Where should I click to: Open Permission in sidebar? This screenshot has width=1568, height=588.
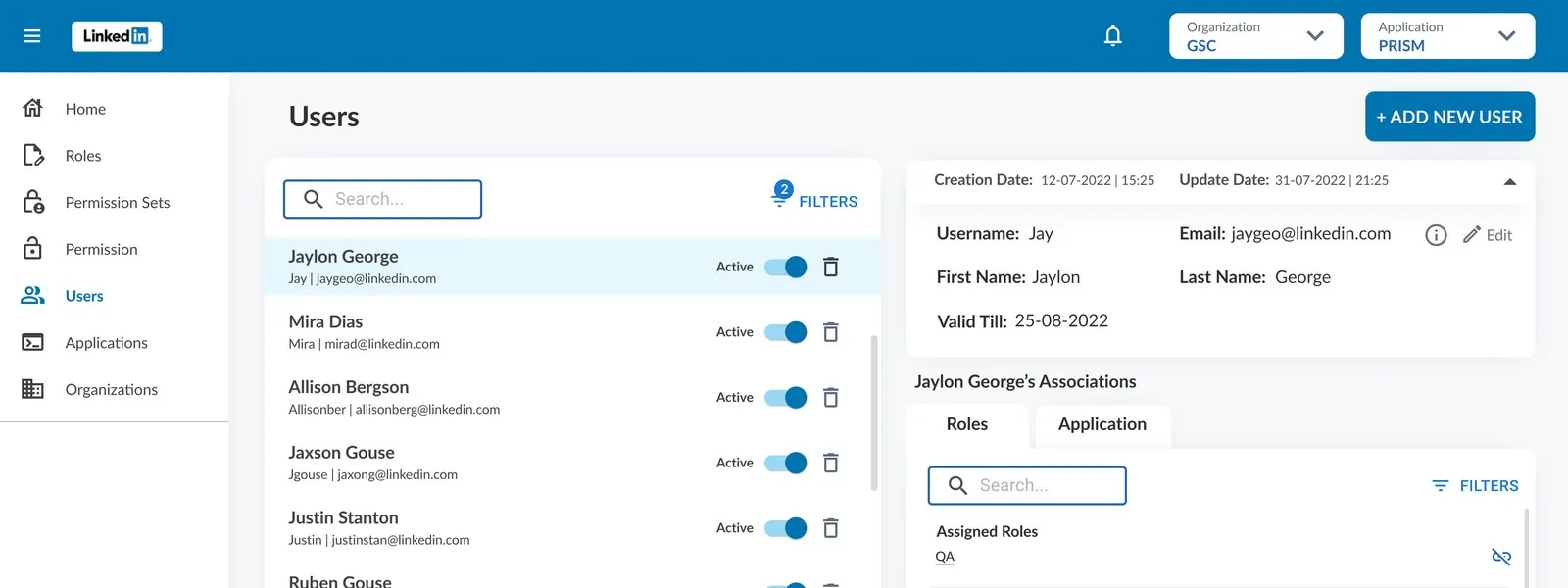click(x=101, y=249)
